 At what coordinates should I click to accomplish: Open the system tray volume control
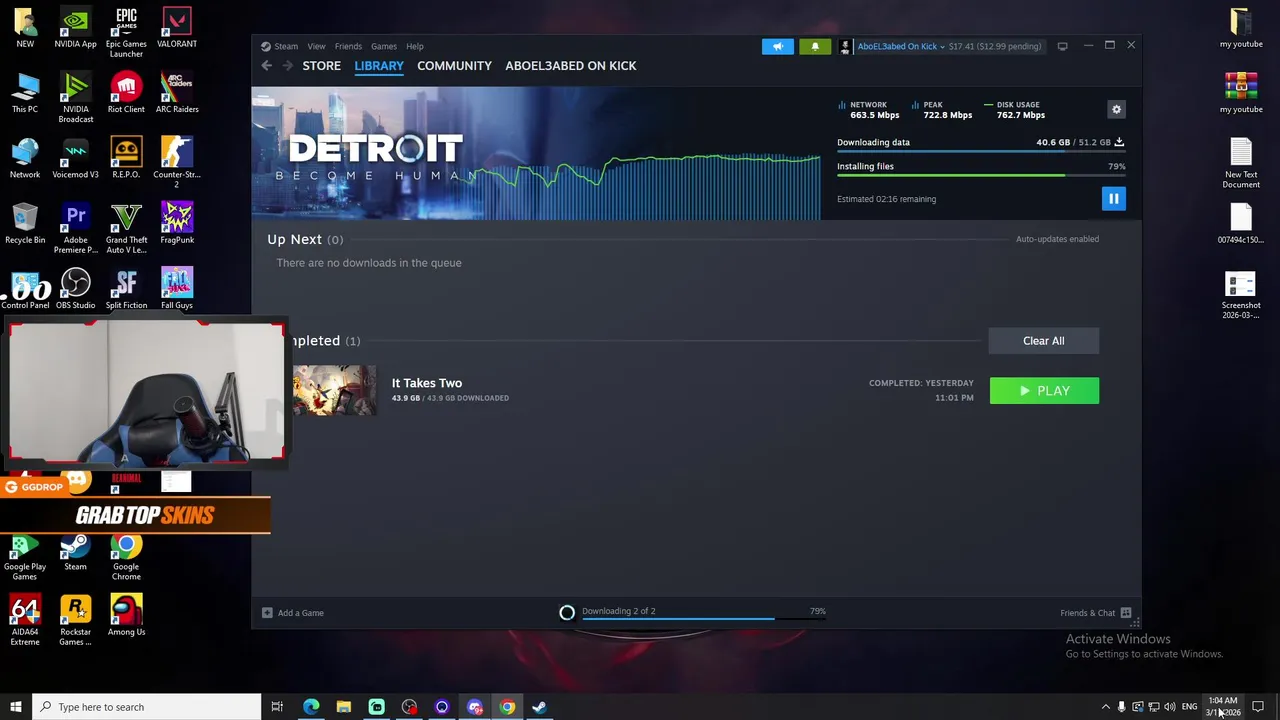tap(1170, 707)
